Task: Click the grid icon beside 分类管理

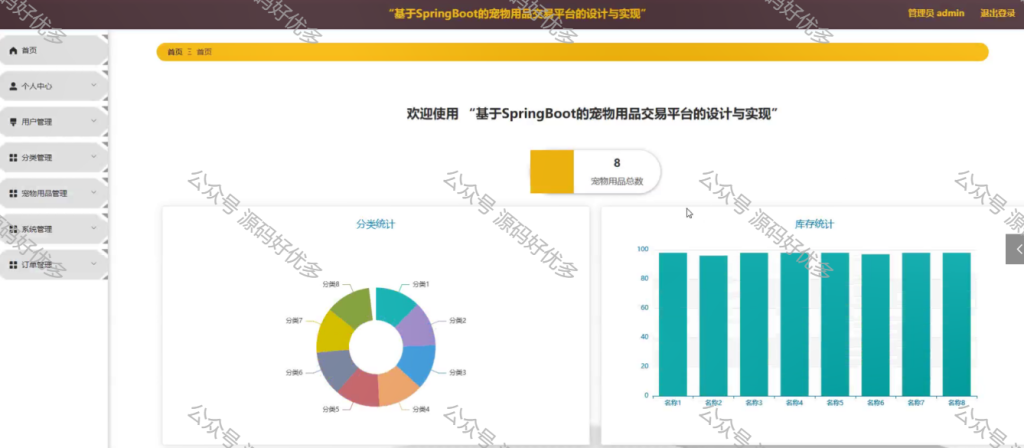Action: tap(13, 158)
